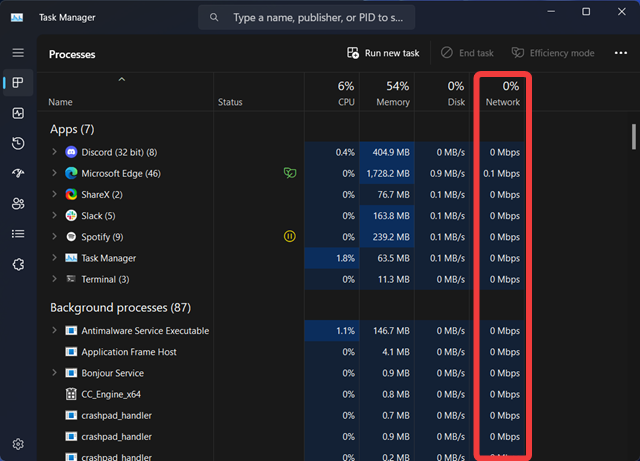Expand the Microsoft Edge process group

click(x=54, y=173)
